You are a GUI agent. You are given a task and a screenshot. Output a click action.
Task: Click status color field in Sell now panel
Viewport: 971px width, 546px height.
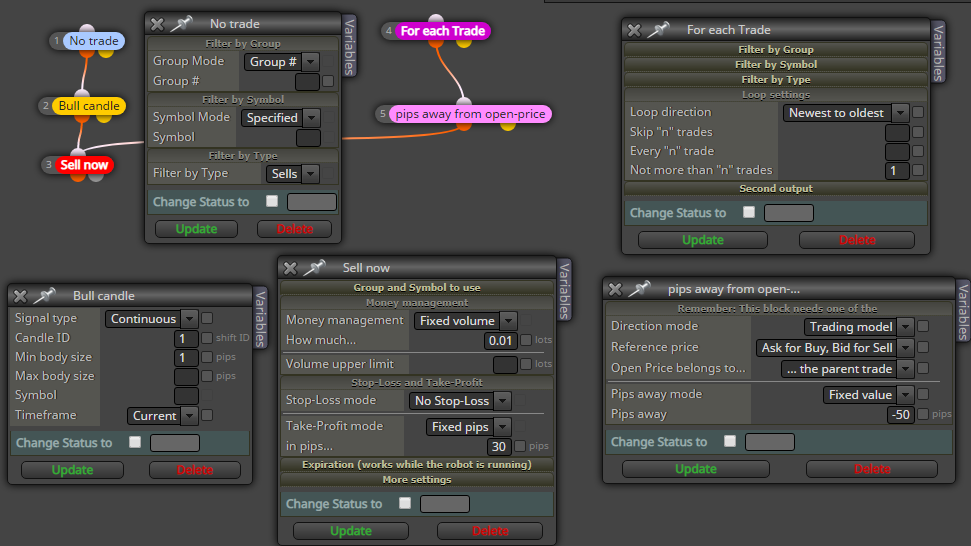[x=445, y=504]
